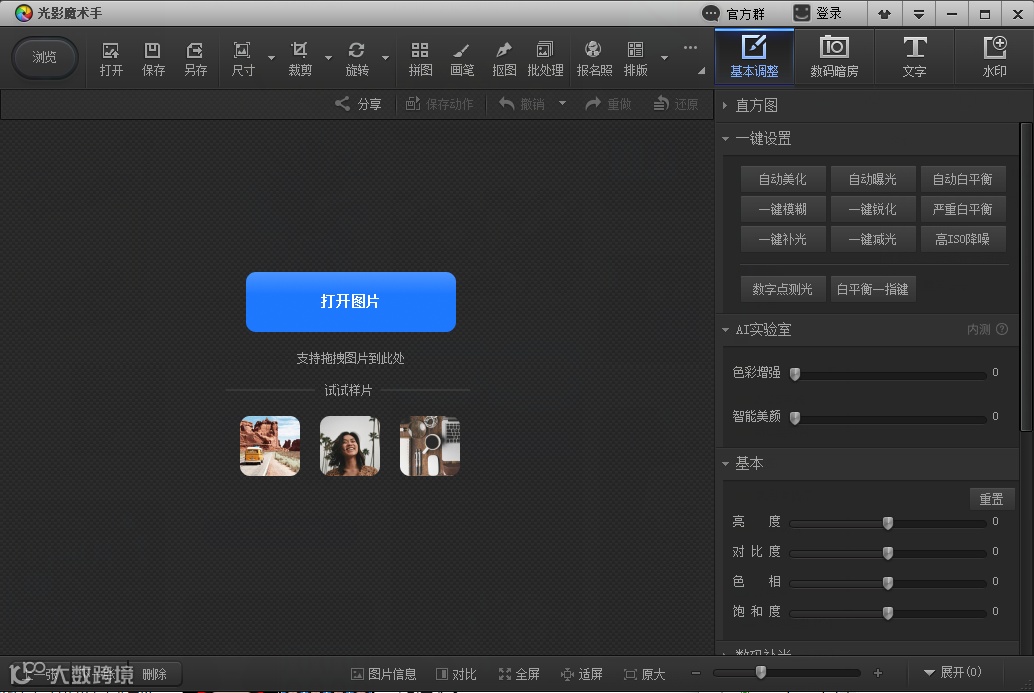This screenshot has height=693, width=1034.
Task: Open the ID photo (报名照) tool
Action: coord(594,58)
